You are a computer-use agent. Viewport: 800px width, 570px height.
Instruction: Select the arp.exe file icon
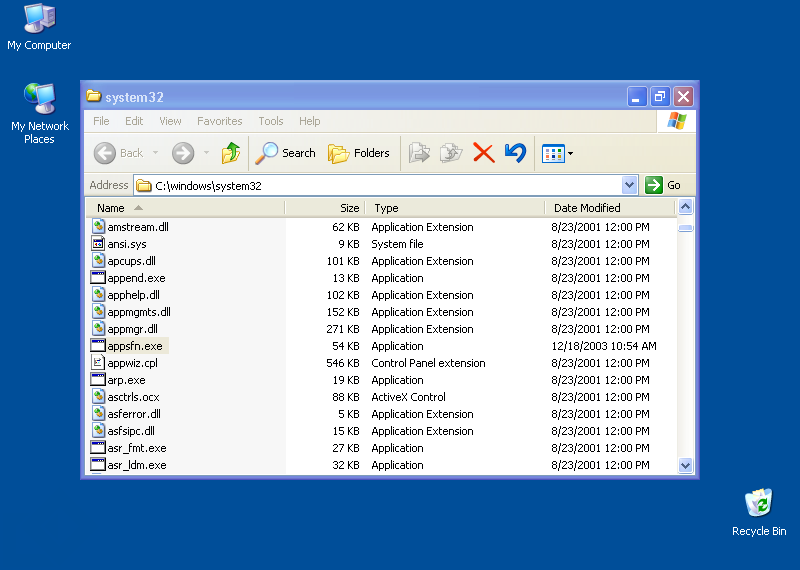point(98,380)
